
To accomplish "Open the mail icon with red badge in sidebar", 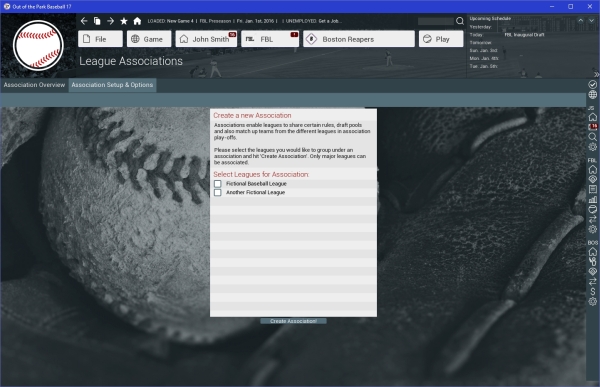I will [x=592, y=127].
